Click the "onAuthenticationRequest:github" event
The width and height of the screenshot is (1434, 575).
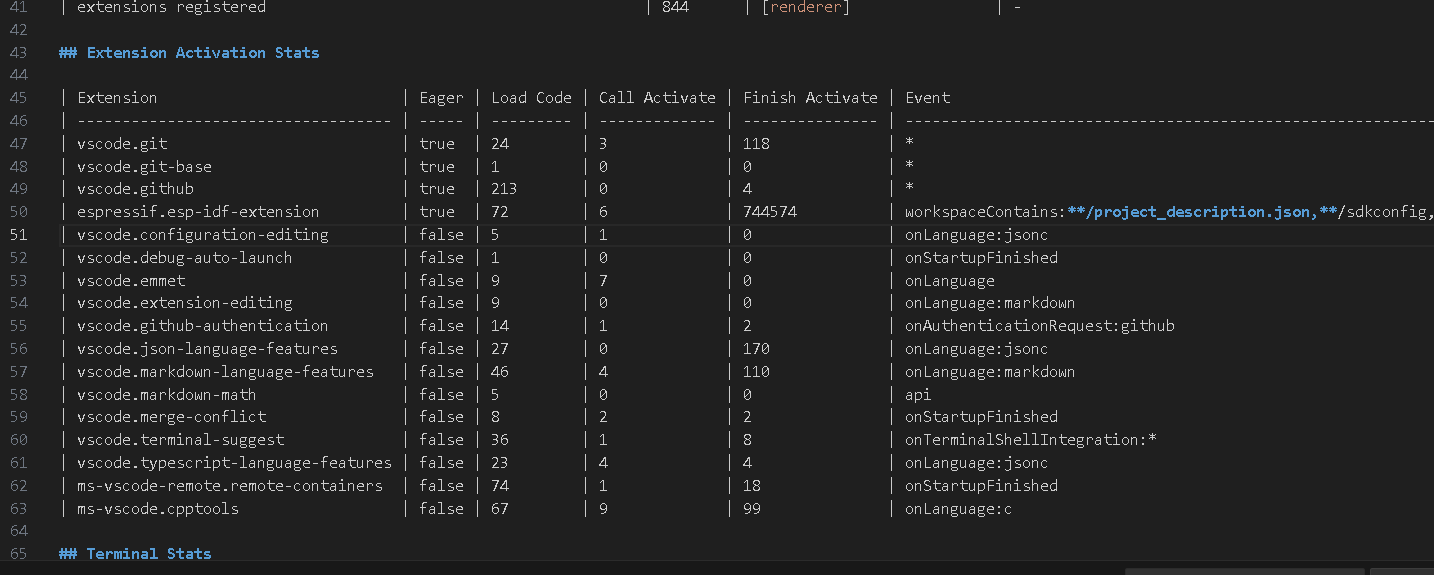coord(1040,325)
